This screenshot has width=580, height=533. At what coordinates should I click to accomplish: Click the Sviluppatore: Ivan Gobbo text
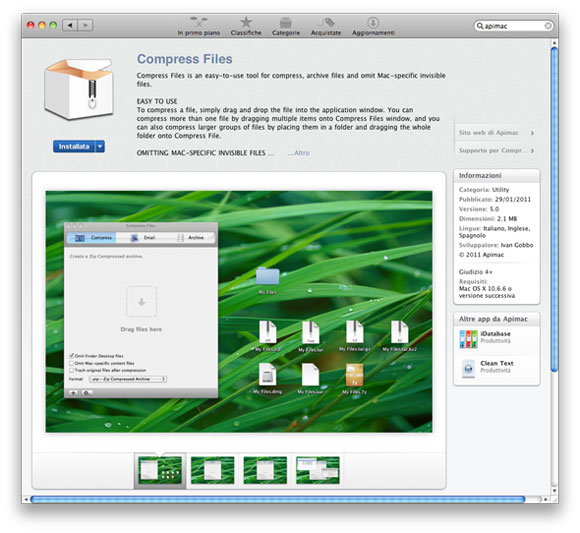(x=496, y=245)
